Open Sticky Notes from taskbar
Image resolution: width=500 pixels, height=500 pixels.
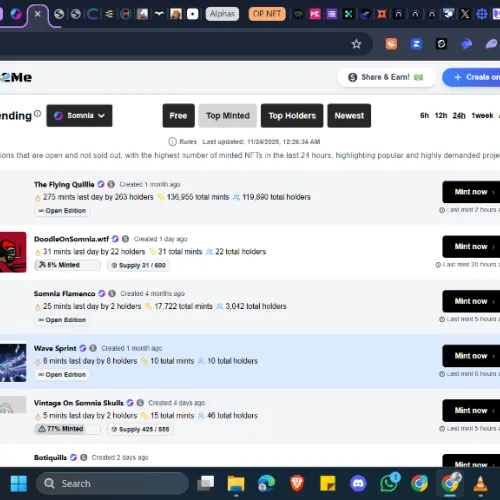[x=328, y=483]
